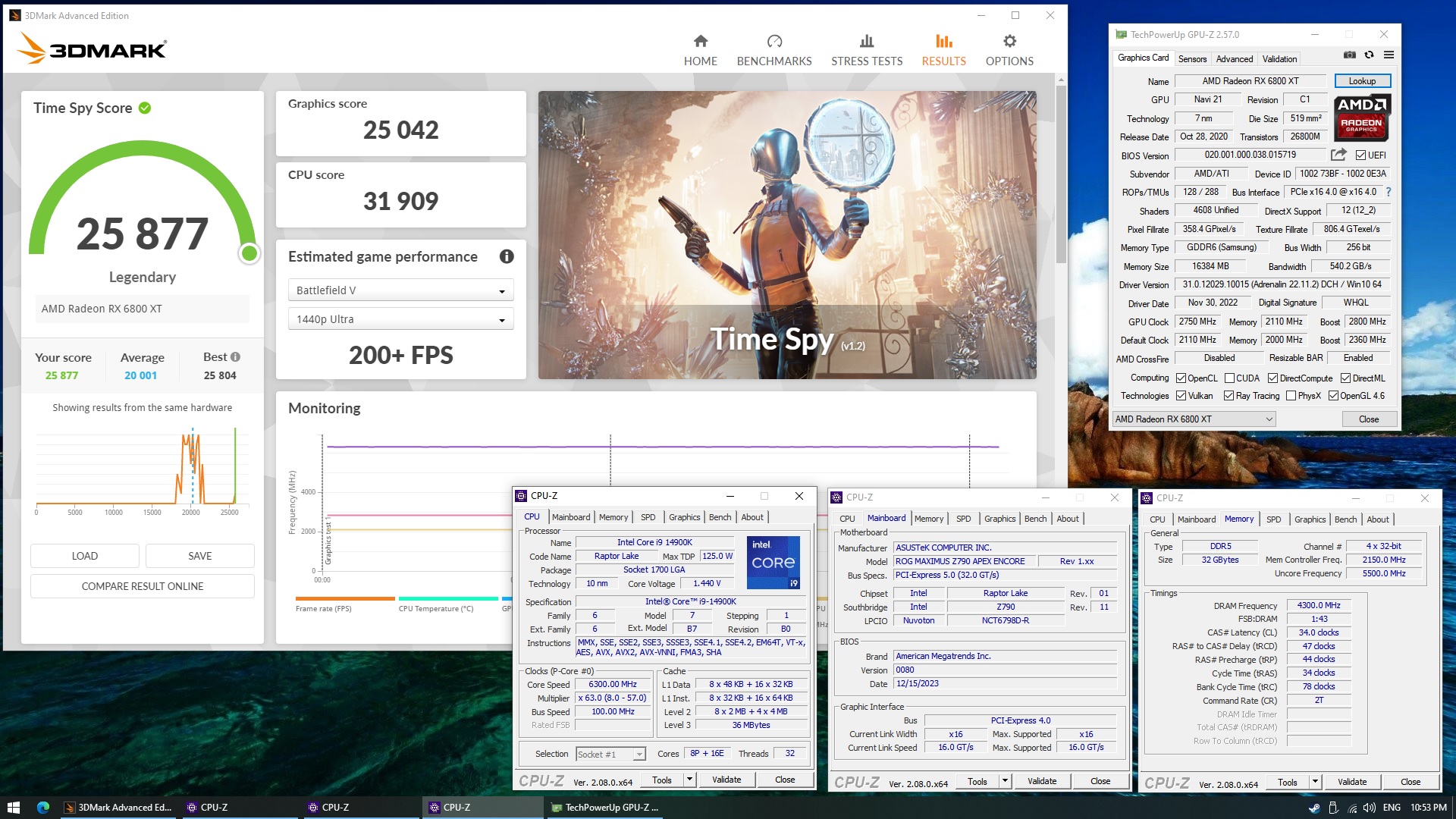Switch to the Validation tab in GPU-Z

[1279, 58]
